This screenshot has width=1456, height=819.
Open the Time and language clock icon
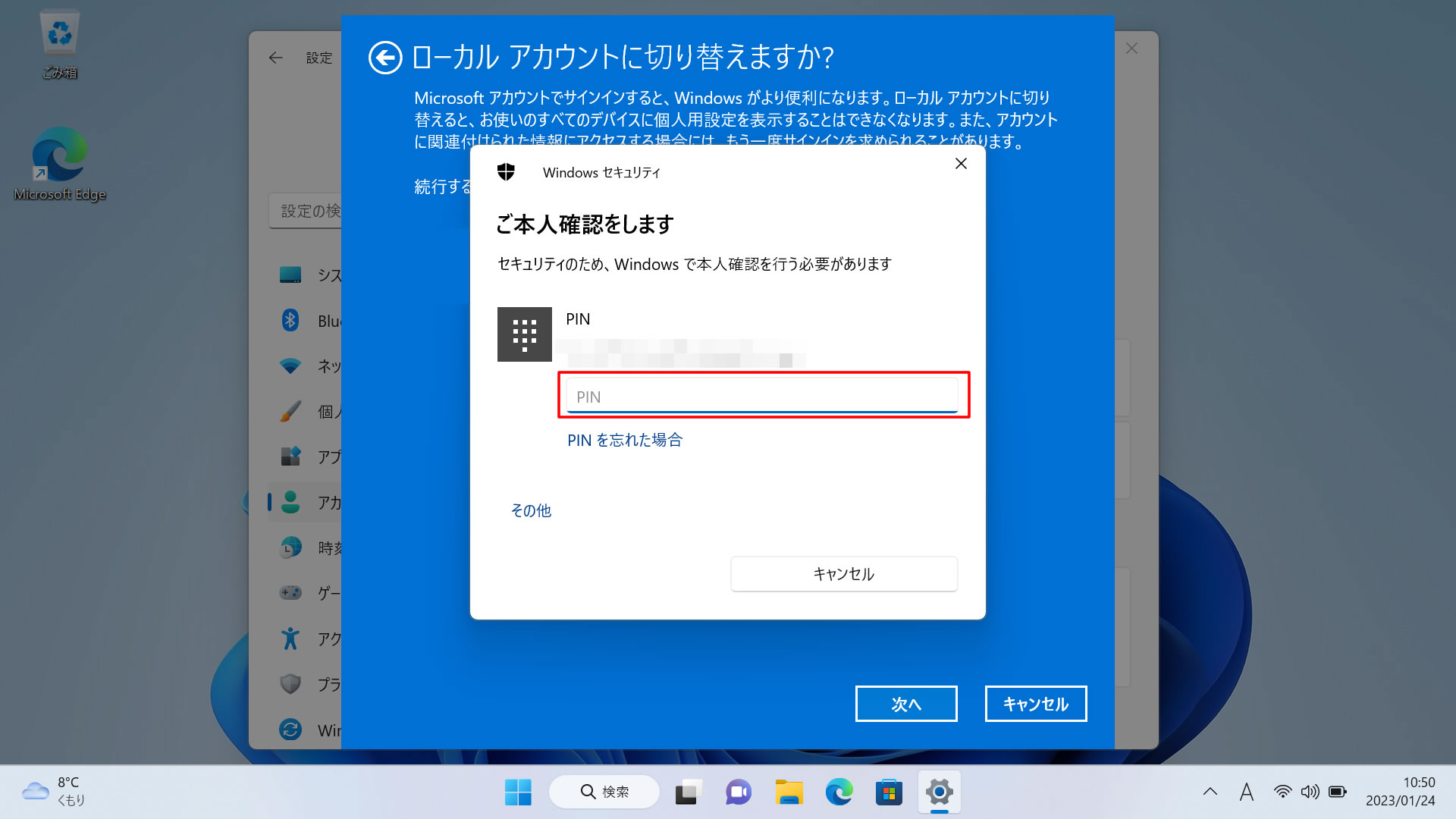click(x=290, y=548)
